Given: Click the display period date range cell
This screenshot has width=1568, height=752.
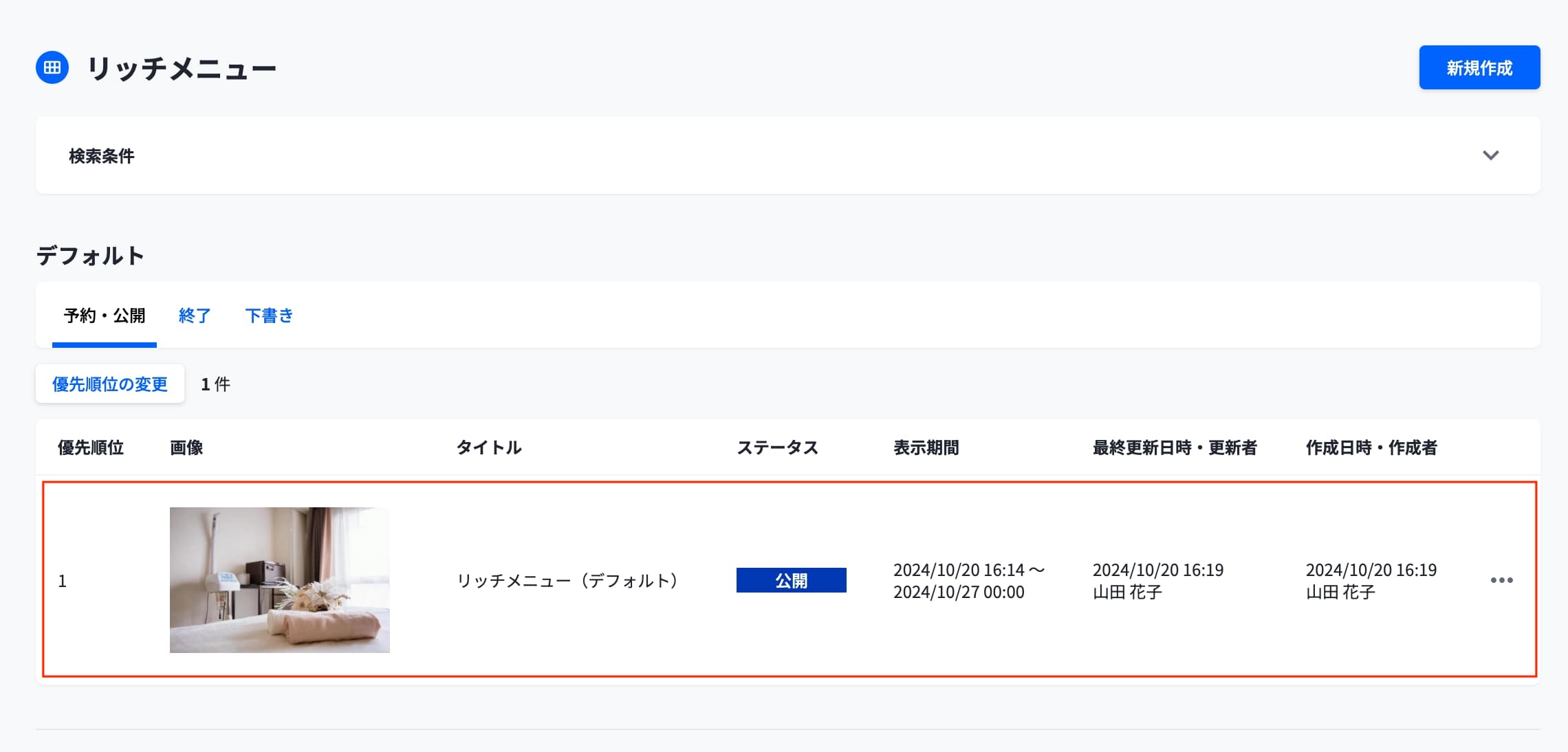Looking at the screenshot, I should (x=968, y=581).
